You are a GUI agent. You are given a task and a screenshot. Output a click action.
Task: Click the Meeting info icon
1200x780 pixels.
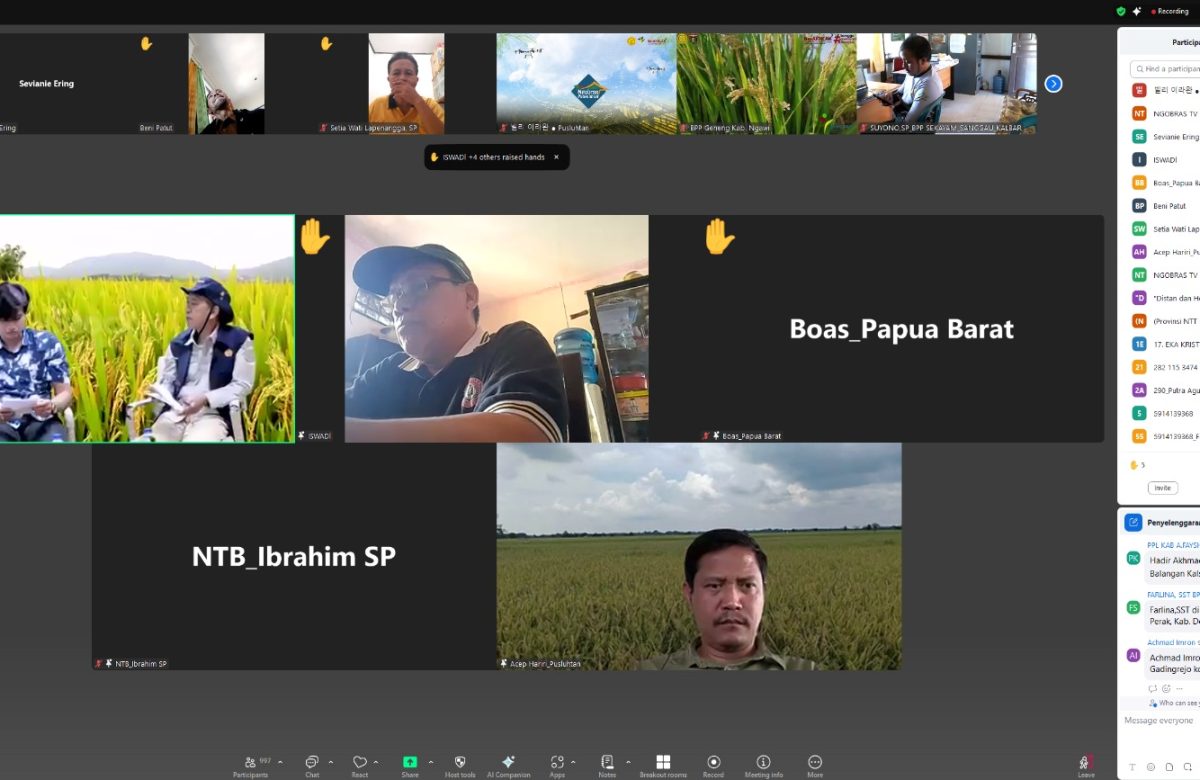(x=763, y=762)
